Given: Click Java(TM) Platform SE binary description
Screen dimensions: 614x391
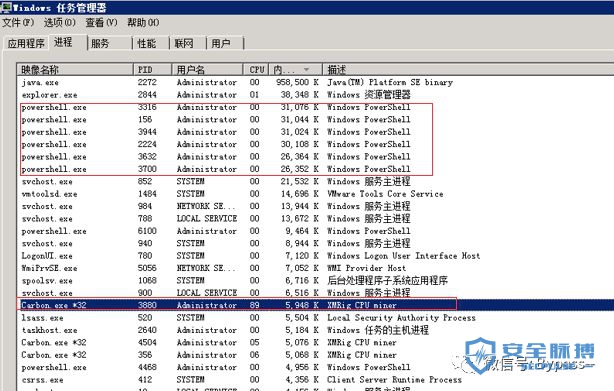Looking at the screenshot, I should coord(390,82).
